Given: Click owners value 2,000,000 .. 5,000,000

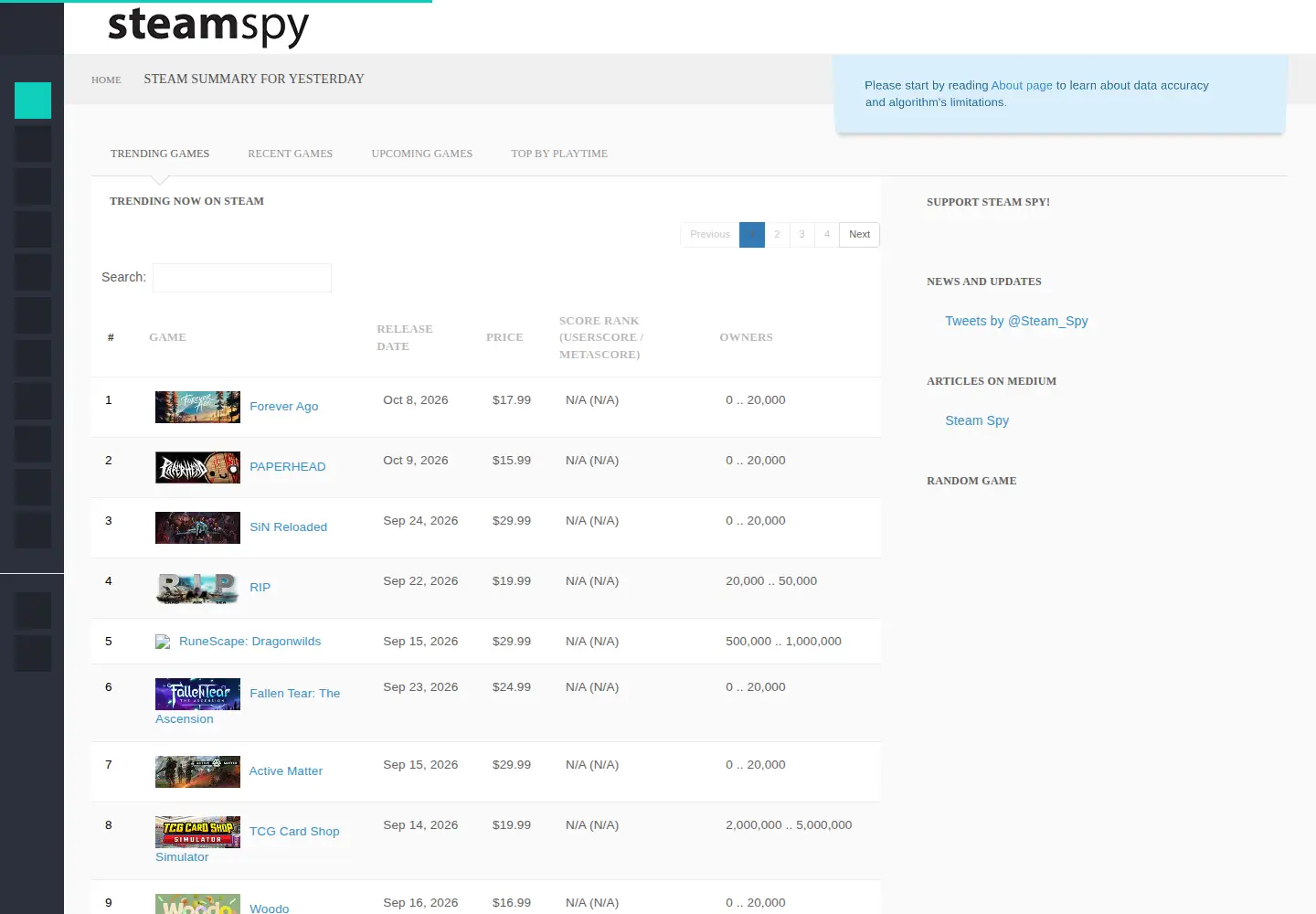Looking at the screenshot, I should click(789, 825).
